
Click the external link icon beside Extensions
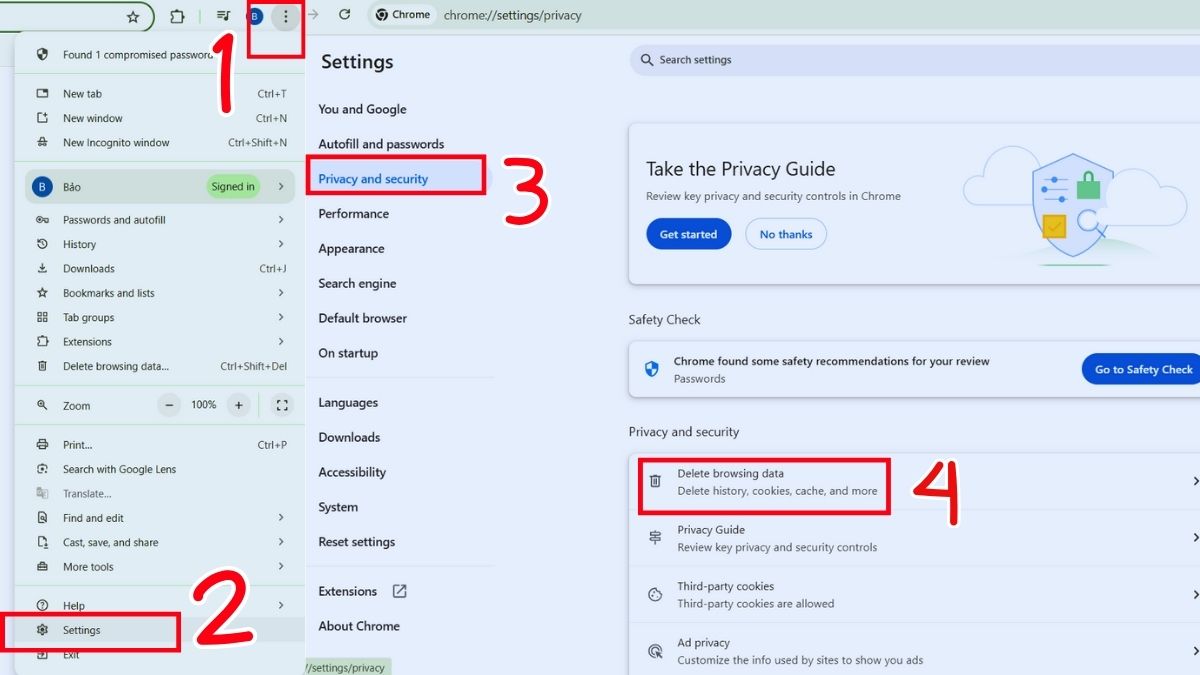pos(399,591)
